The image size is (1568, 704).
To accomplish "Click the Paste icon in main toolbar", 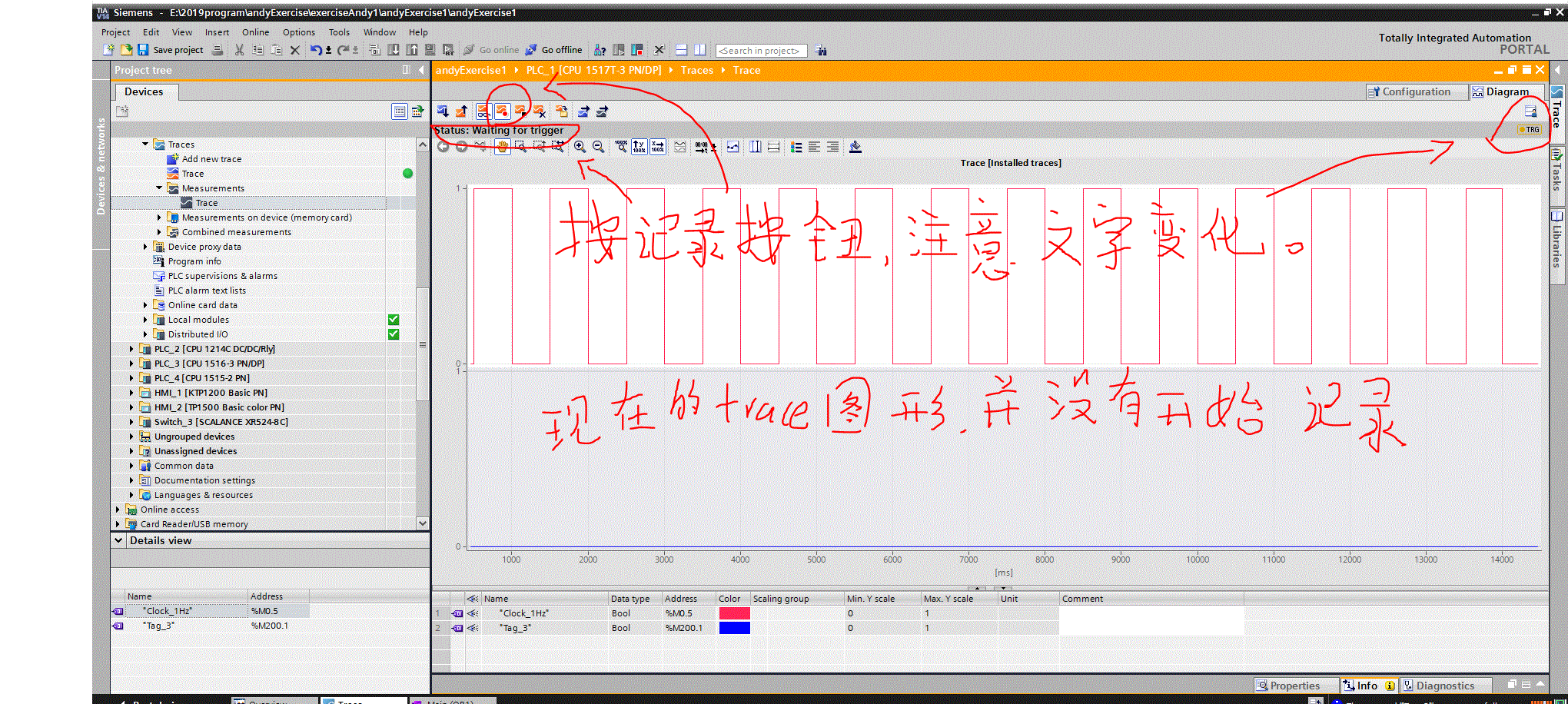I will pyautogui.click(x=276, y=50).
